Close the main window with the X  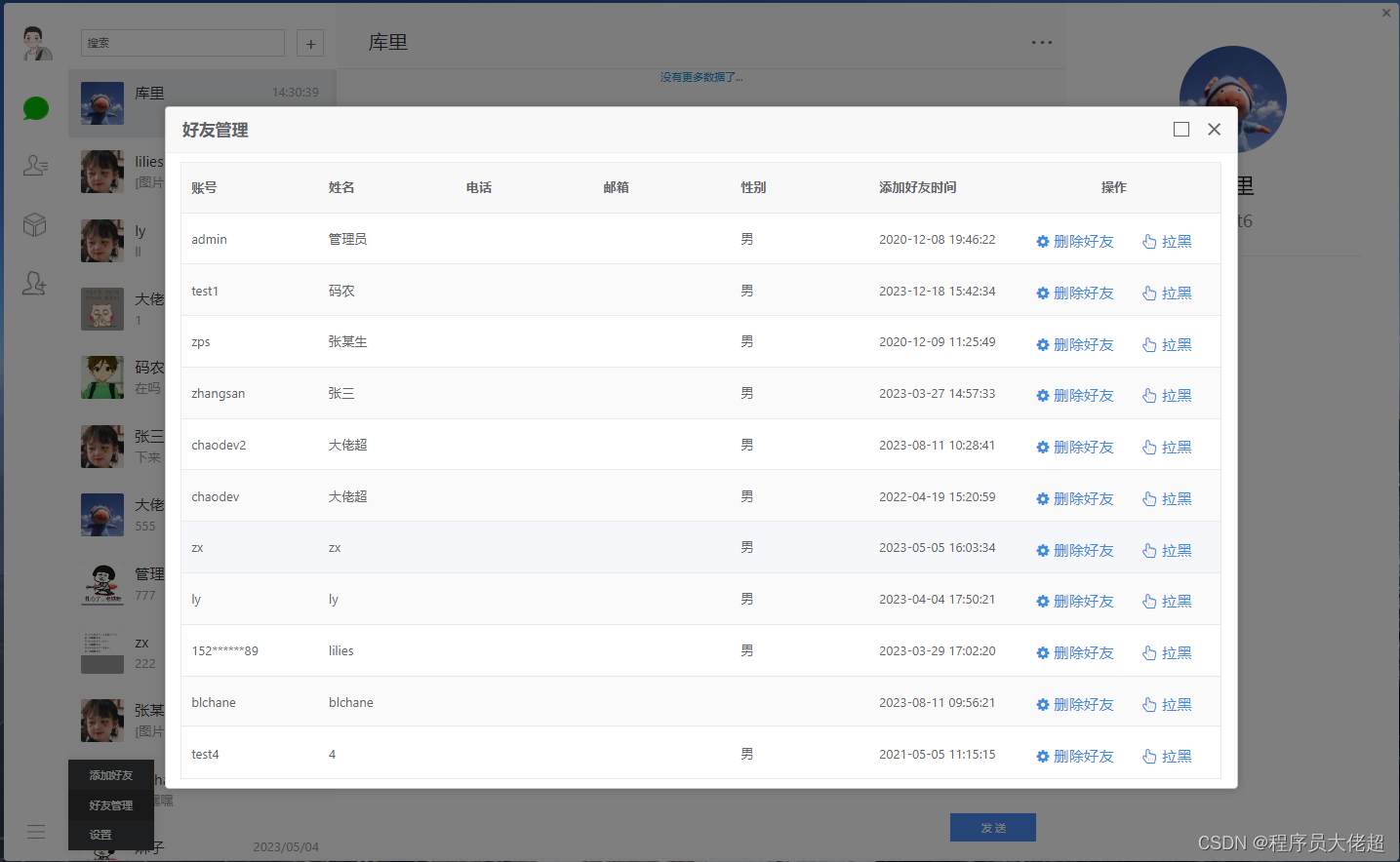click(x=1386, y=13)
